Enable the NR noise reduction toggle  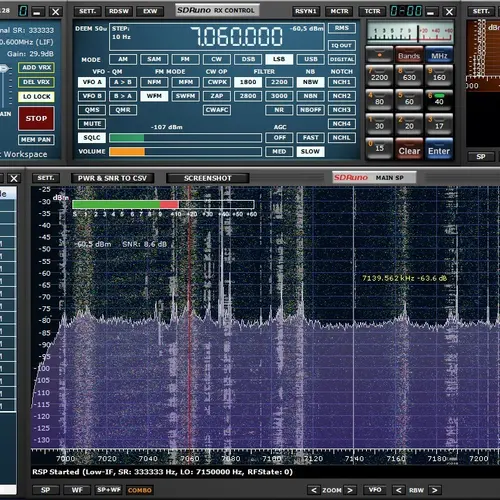[x=279, y=110]
